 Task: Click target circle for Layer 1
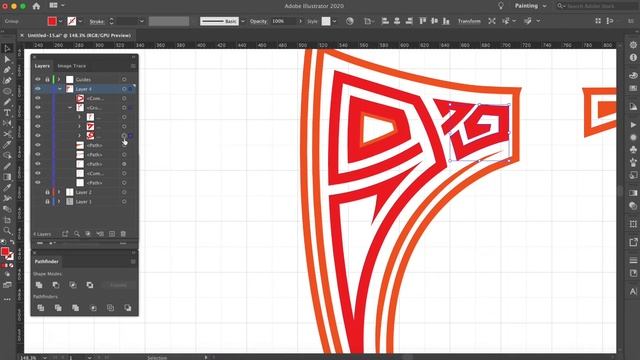pos(124,201)
